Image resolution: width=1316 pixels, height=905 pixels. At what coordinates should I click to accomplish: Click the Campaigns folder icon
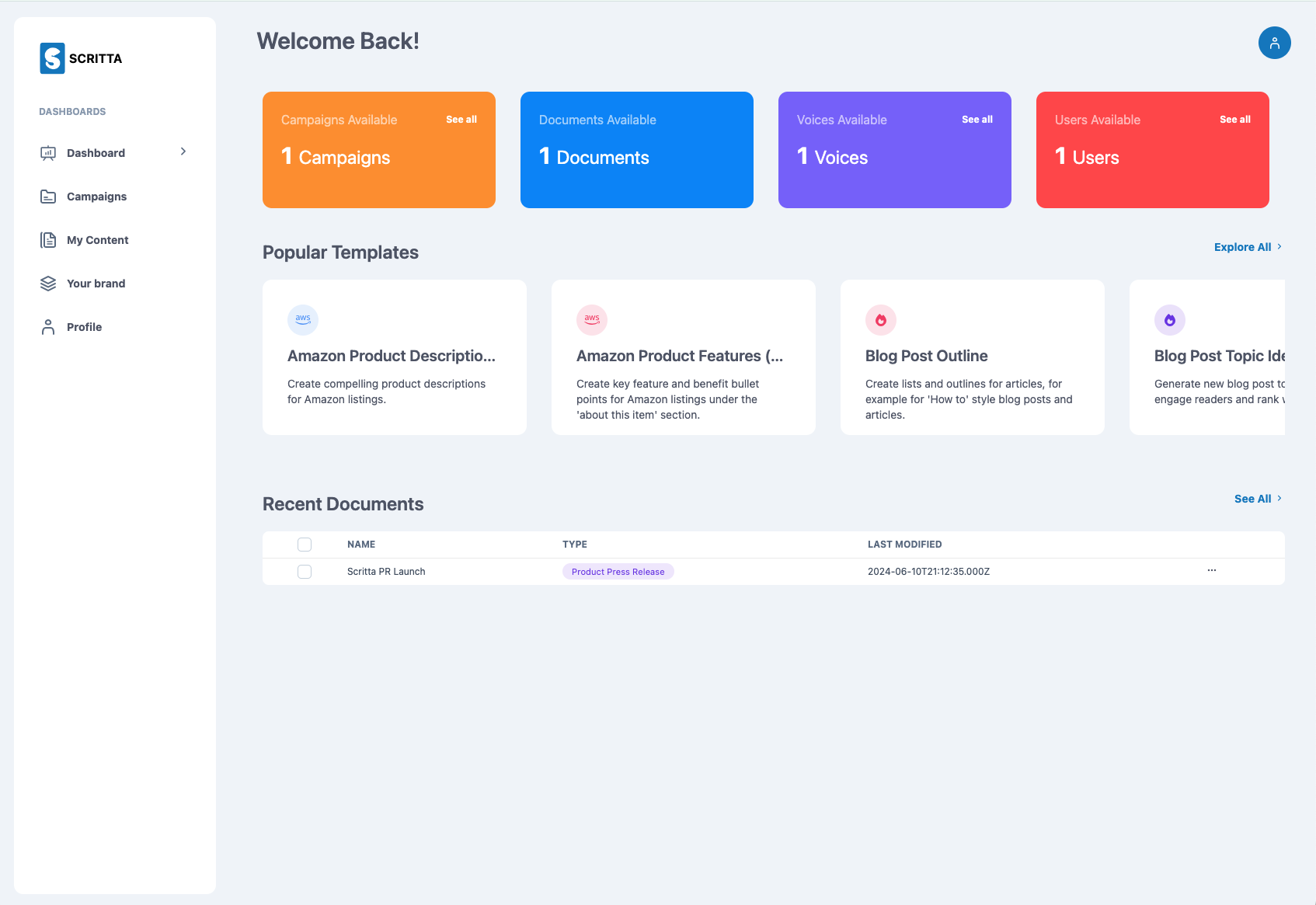point(48,197)
